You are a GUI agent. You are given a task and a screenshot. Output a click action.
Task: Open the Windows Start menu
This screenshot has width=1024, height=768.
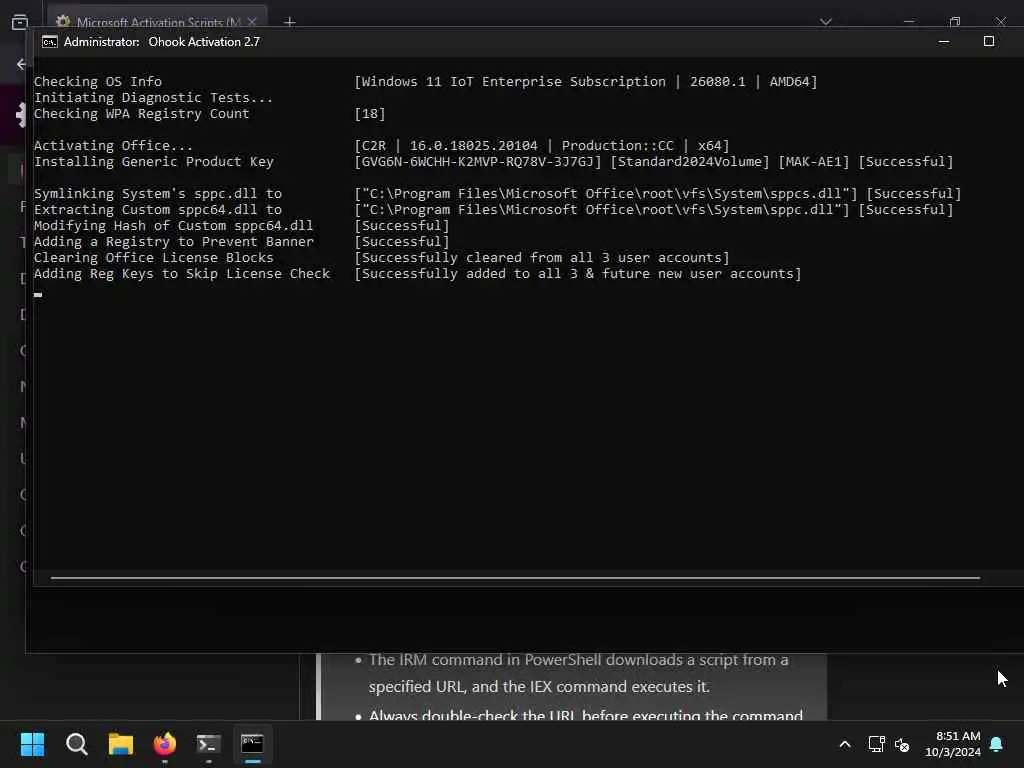point(32,744)
